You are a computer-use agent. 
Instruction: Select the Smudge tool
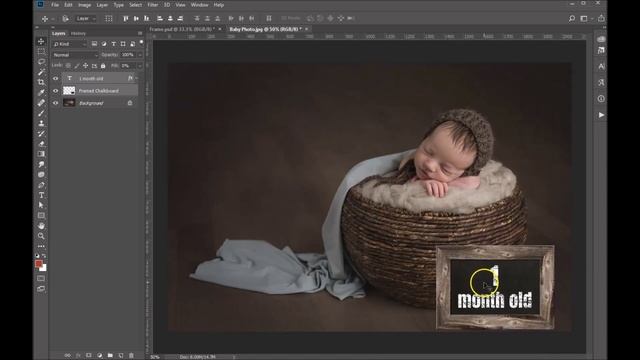point(41,164)
